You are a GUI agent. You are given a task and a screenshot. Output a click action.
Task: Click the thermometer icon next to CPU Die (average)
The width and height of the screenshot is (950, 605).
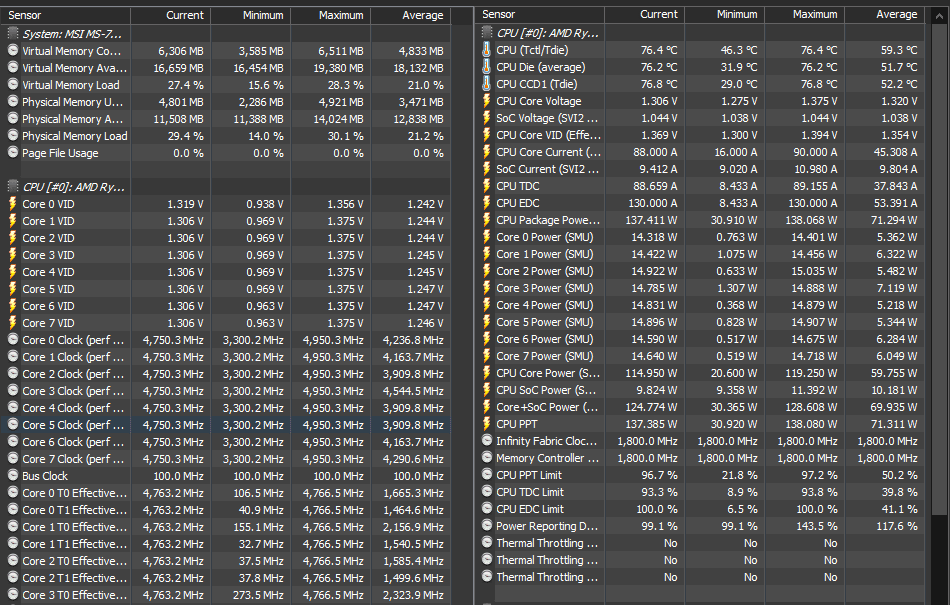[x=487, y=68]
